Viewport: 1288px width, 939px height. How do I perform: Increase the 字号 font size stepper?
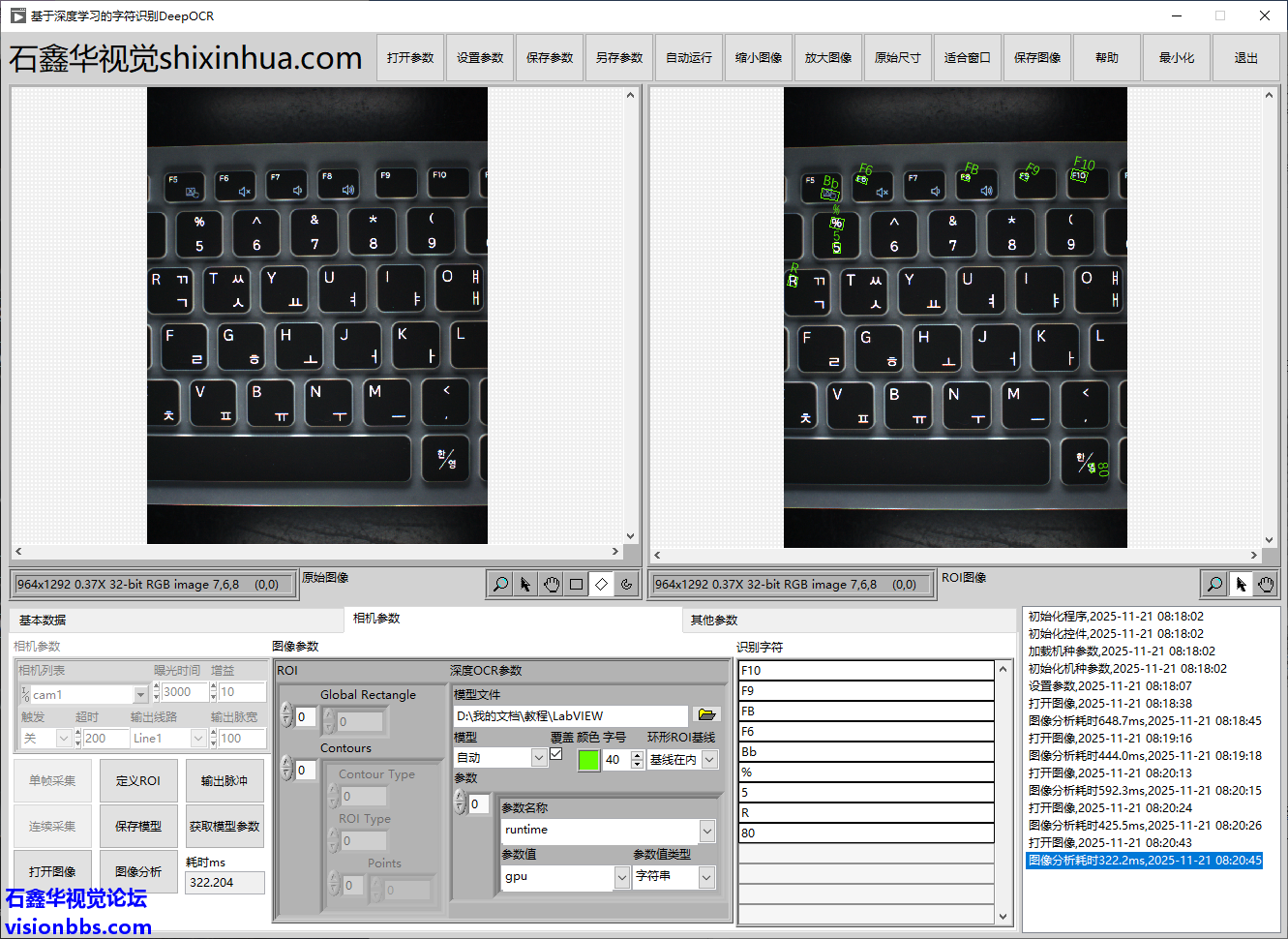point(637,755)
